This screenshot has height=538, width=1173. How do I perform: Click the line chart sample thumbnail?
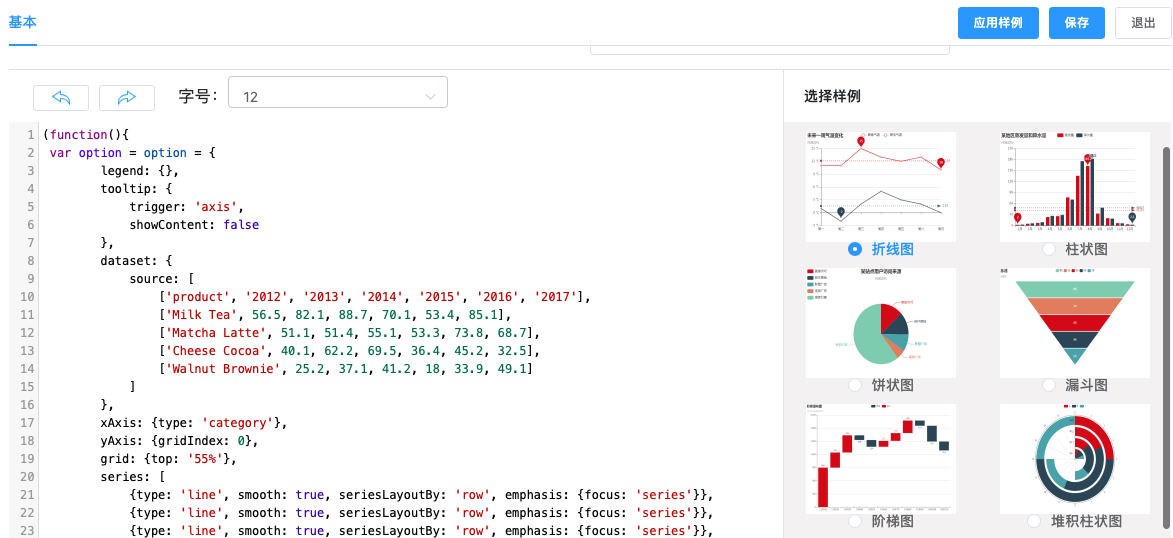[x=880, y=185]
